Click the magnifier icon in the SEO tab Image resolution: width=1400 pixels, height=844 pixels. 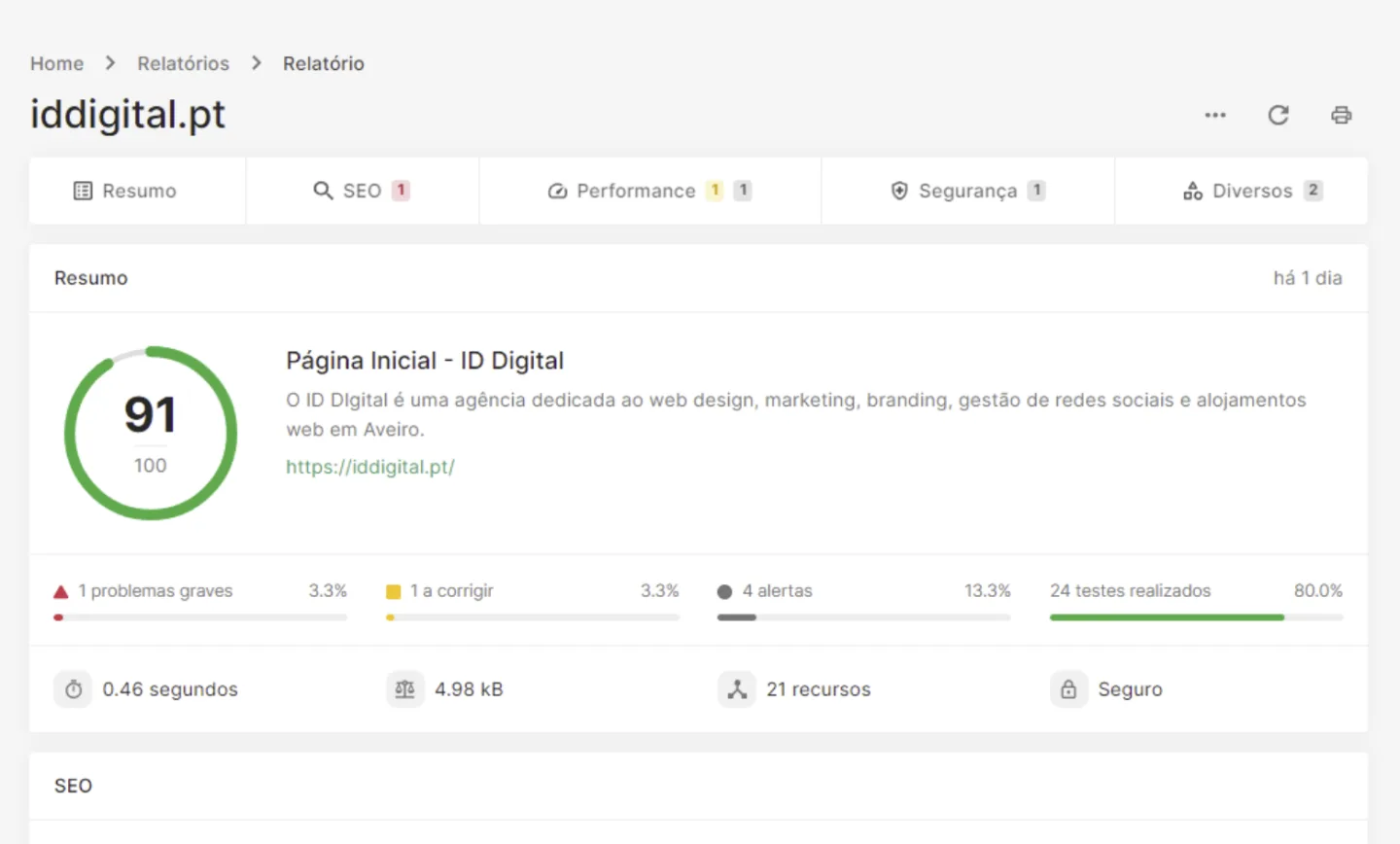coord(323,191)
